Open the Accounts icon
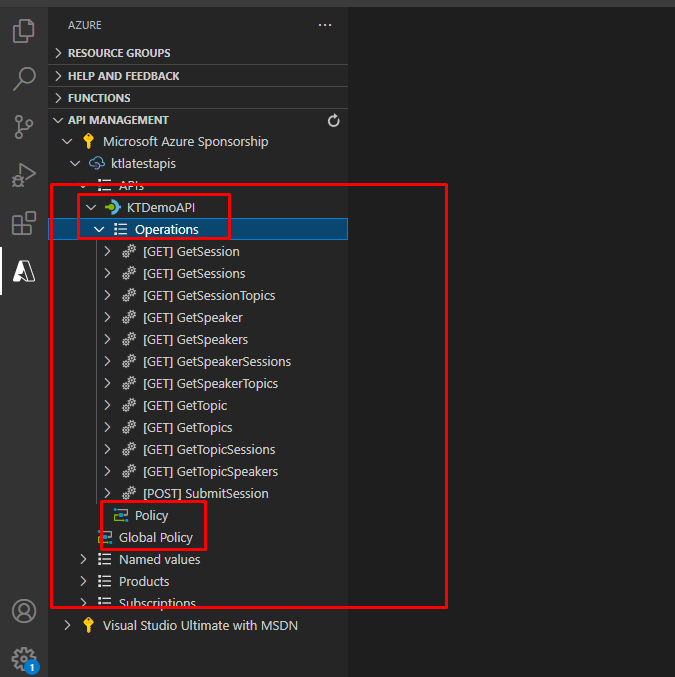Viewport: 675px width, 677px height. click(24, 611)
